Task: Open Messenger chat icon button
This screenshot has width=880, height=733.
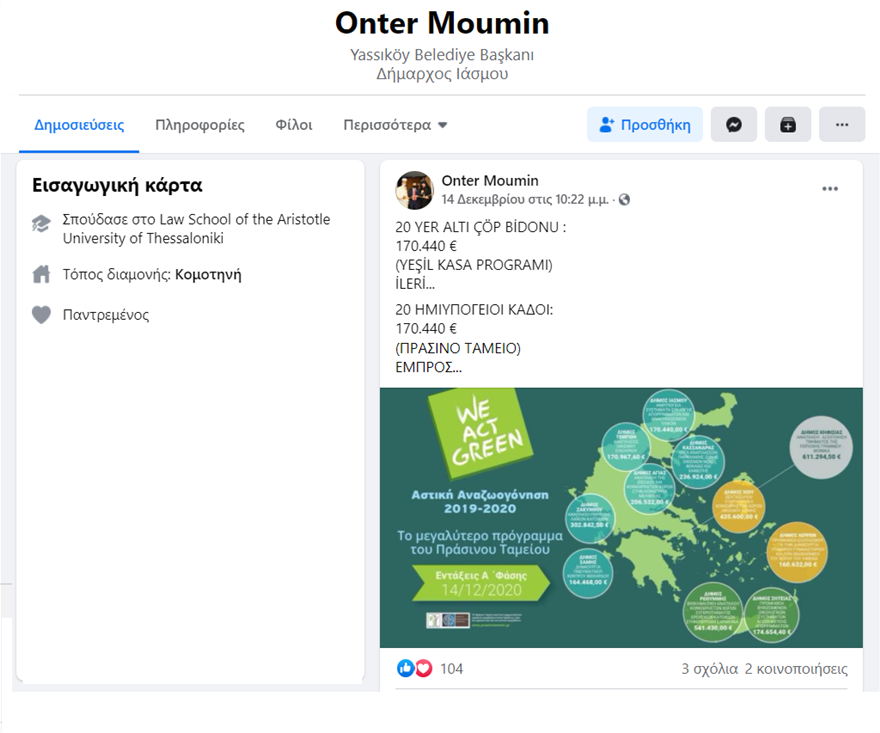Action: (x=734, y=125)
